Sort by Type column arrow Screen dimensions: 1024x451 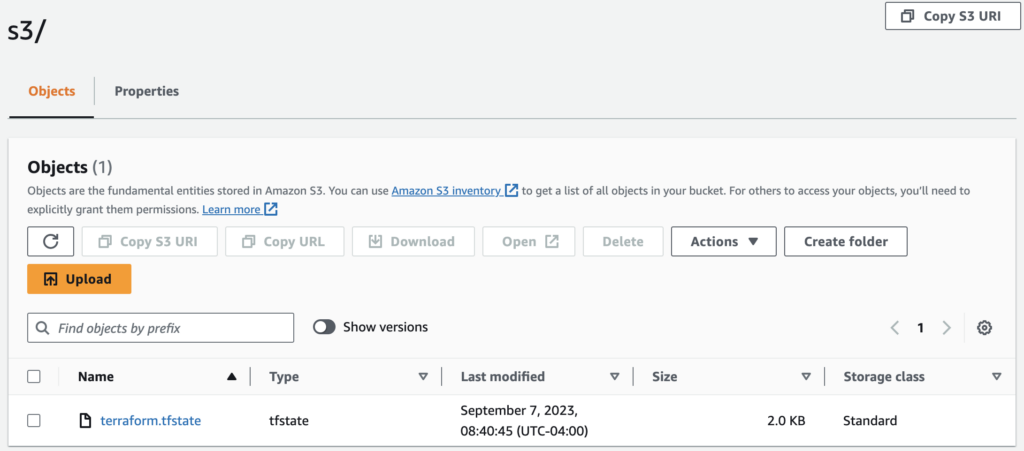pyautogui.click(x=423, y=377)
